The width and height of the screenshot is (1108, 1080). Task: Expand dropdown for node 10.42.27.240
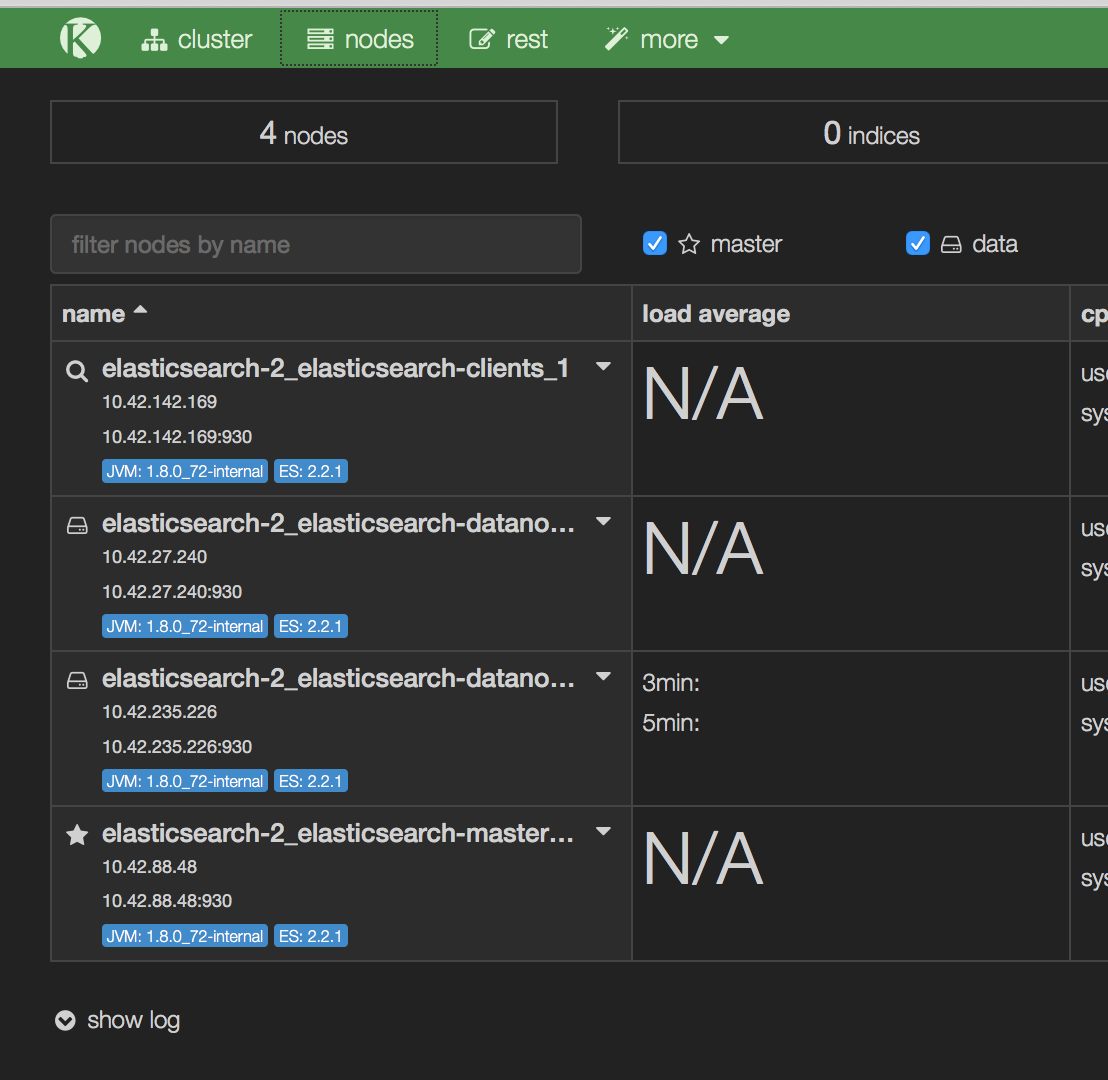pos(603,522)
